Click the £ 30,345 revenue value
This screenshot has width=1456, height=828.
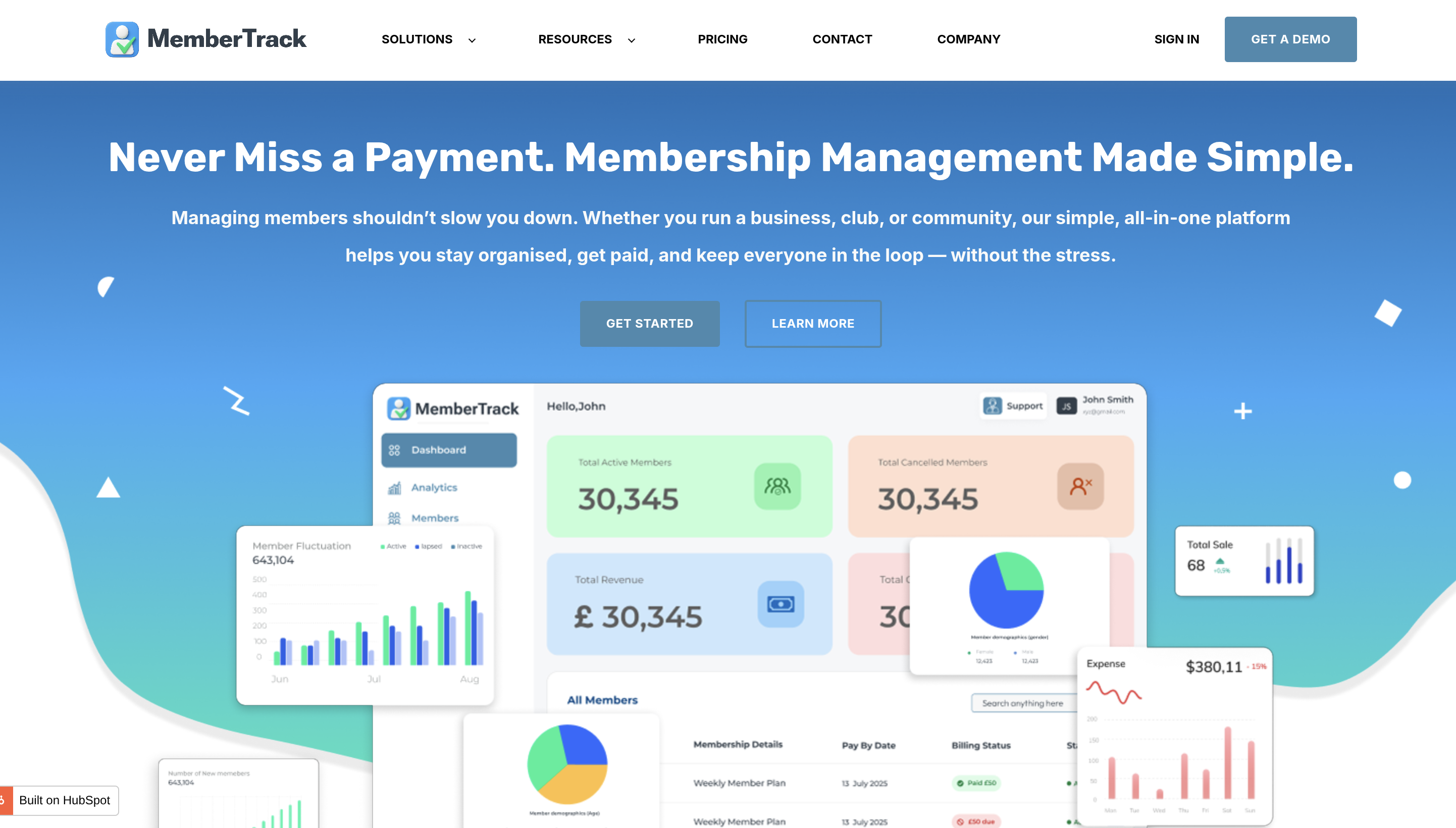[638, 617]
